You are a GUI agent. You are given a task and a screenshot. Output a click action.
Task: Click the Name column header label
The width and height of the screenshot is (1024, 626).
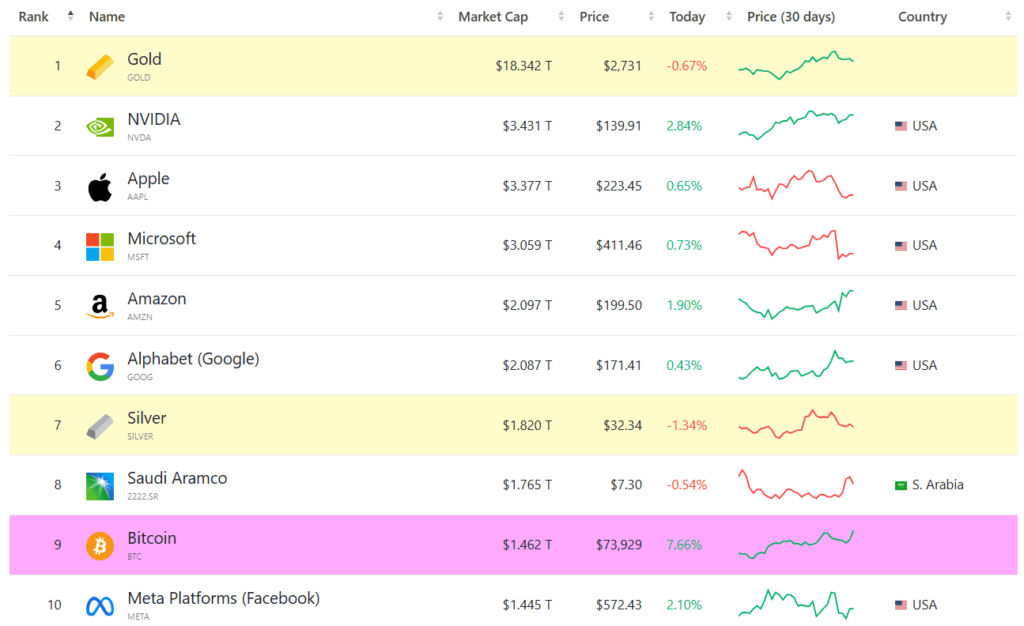tap(107, 17)
